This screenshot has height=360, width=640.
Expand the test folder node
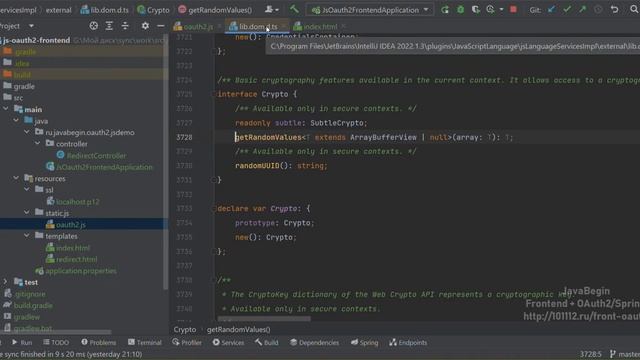[5, 282]
